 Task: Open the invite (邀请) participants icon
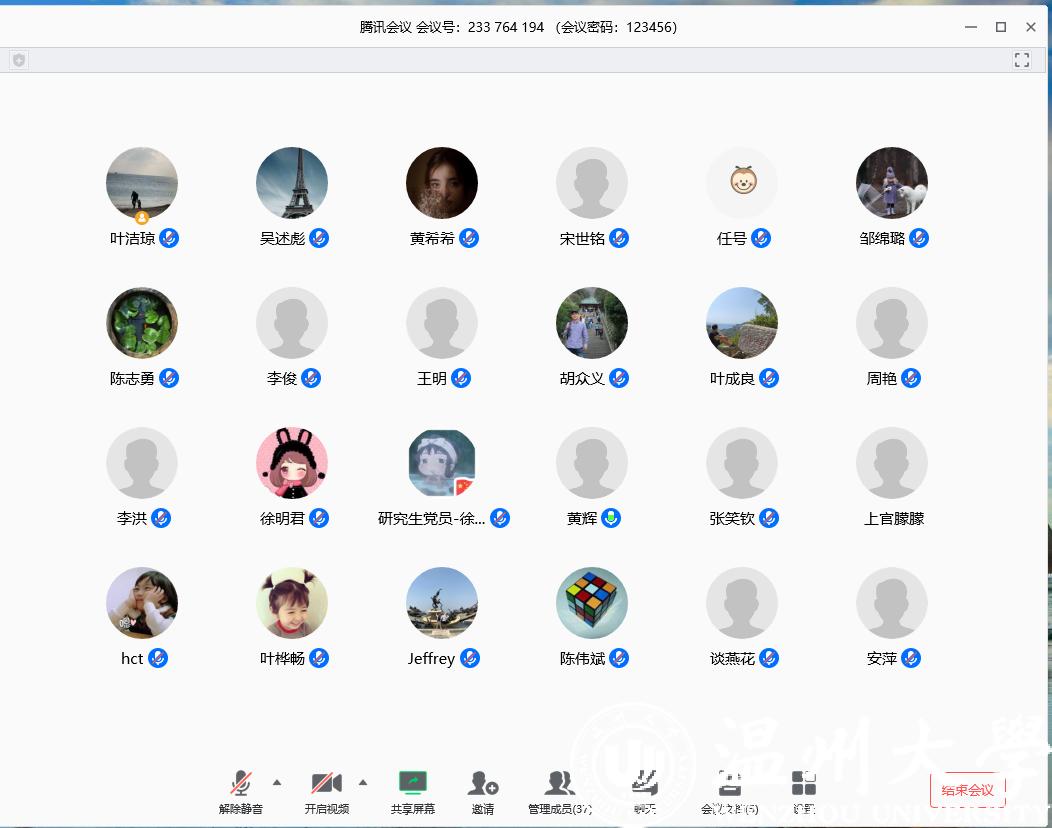(483, 785)
